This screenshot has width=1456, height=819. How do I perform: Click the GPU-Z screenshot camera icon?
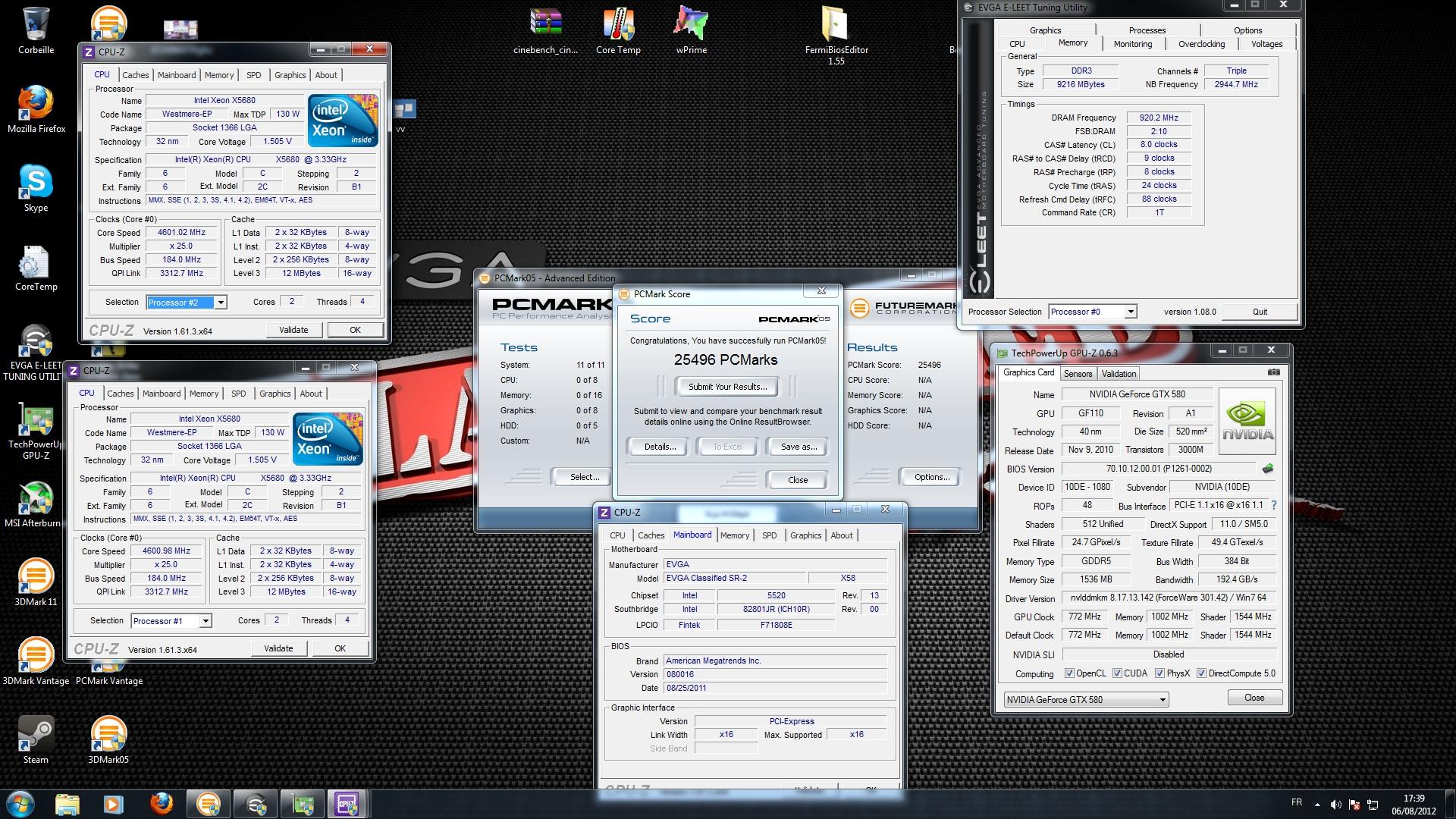(1273, 372)
